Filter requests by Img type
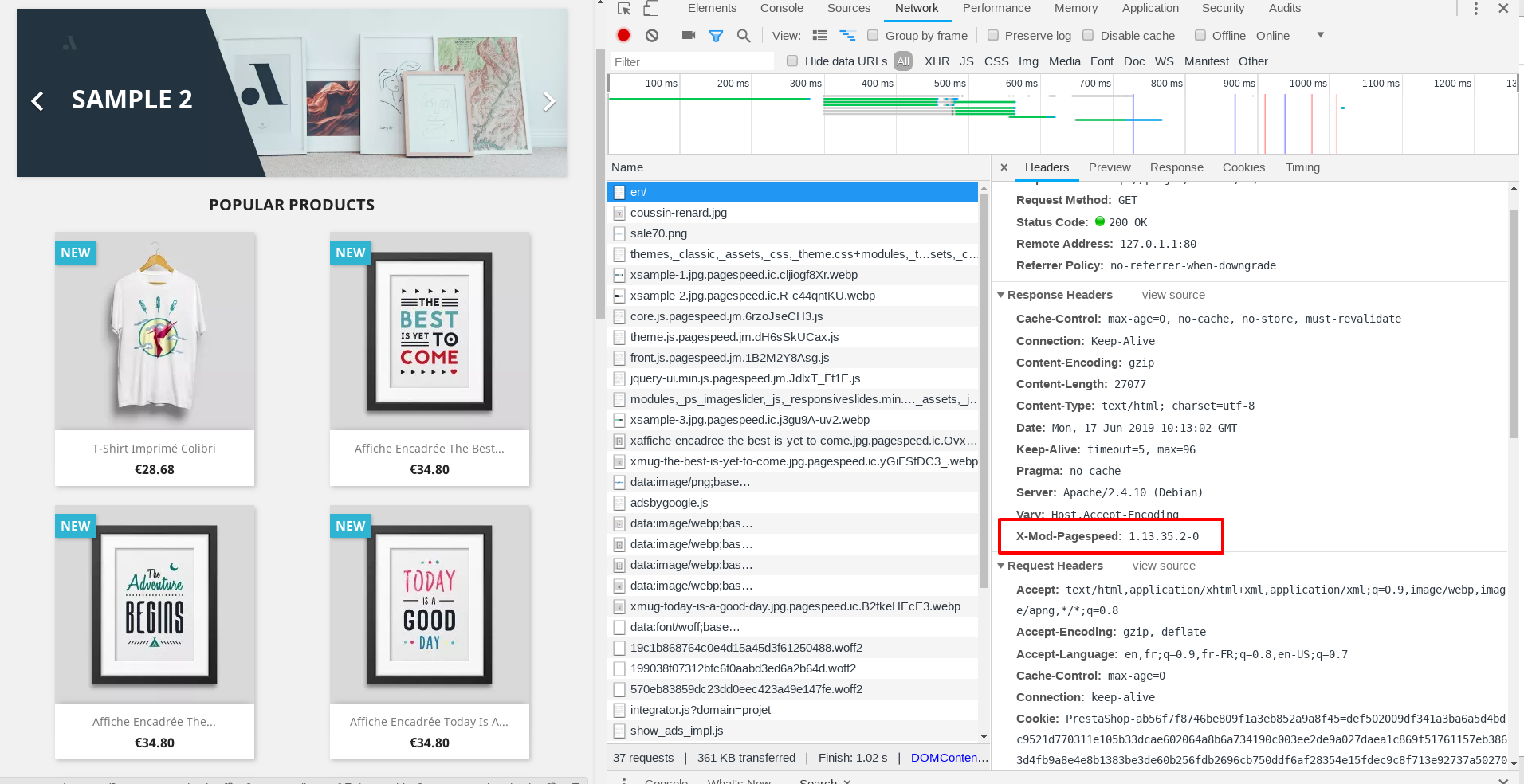This screenshot has height=784, width=1524. (x=1028, y=61)
